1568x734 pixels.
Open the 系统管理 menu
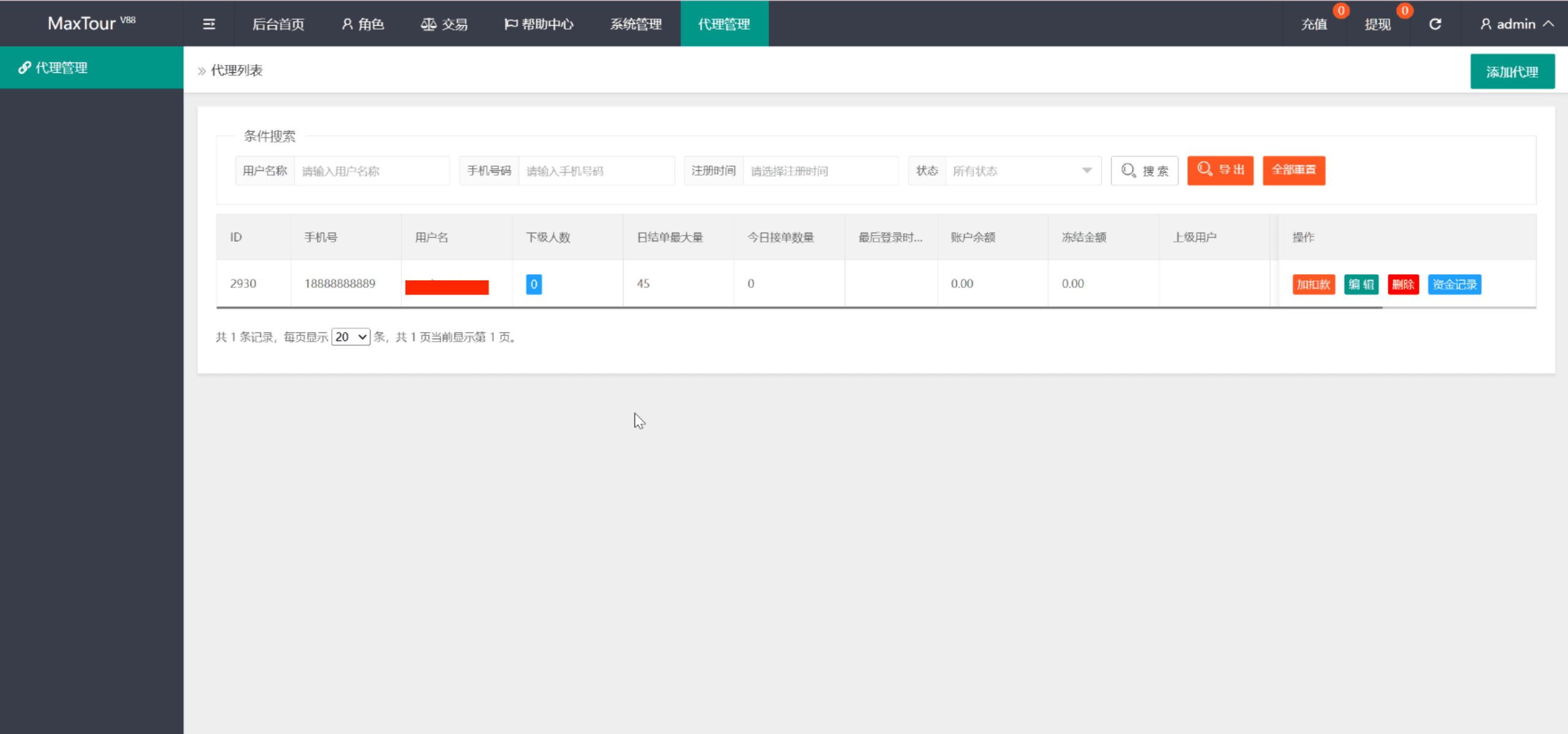click(x=636, y=24)
